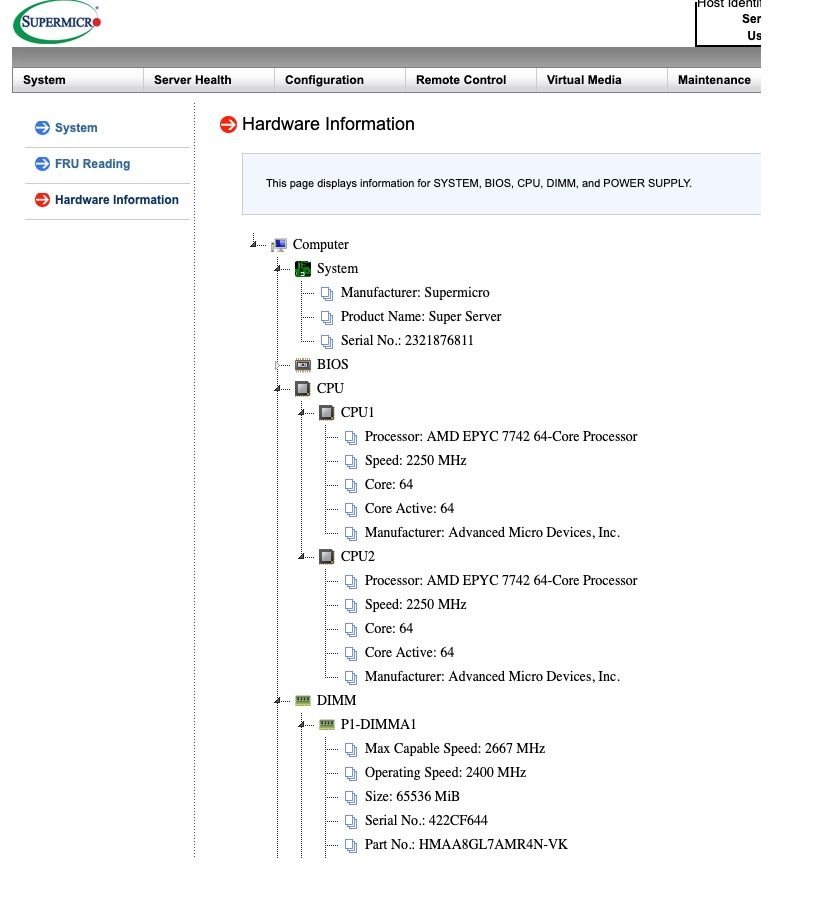Click the DIMM memory module icon
The image size is (826, 904).
click(303, 700)
